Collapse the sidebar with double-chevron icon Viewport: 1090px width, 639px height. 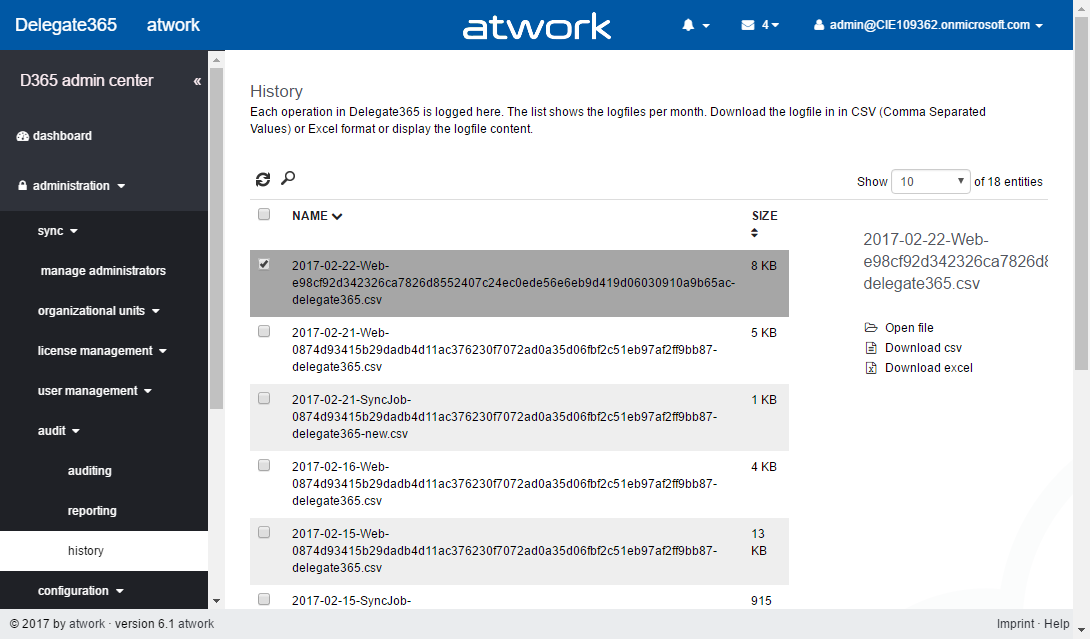(197, 81)
